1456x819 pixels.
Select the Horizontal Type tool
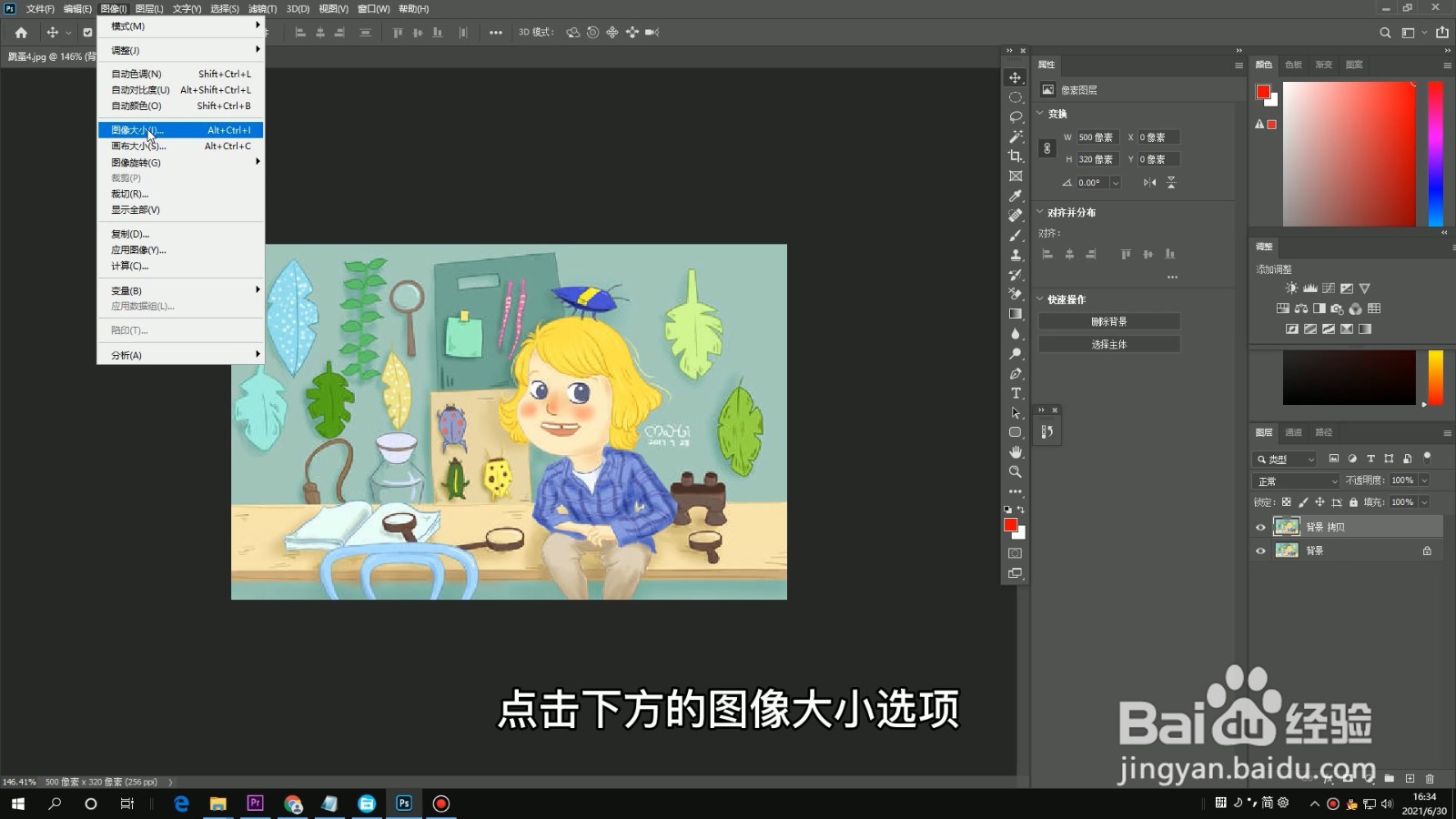click(x=1016, y=393)
